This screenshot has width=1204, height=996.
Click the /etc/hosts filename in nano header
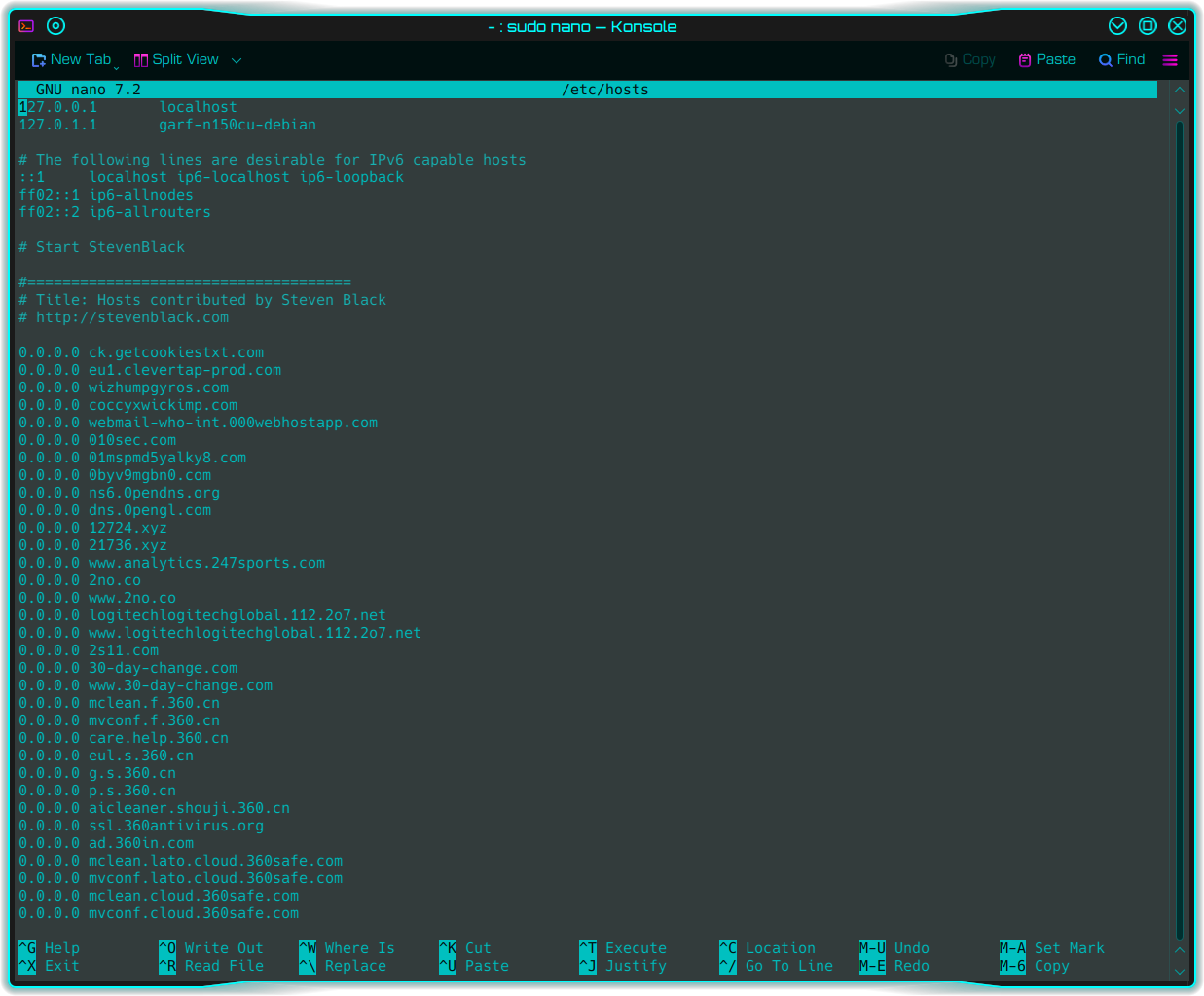605,90
